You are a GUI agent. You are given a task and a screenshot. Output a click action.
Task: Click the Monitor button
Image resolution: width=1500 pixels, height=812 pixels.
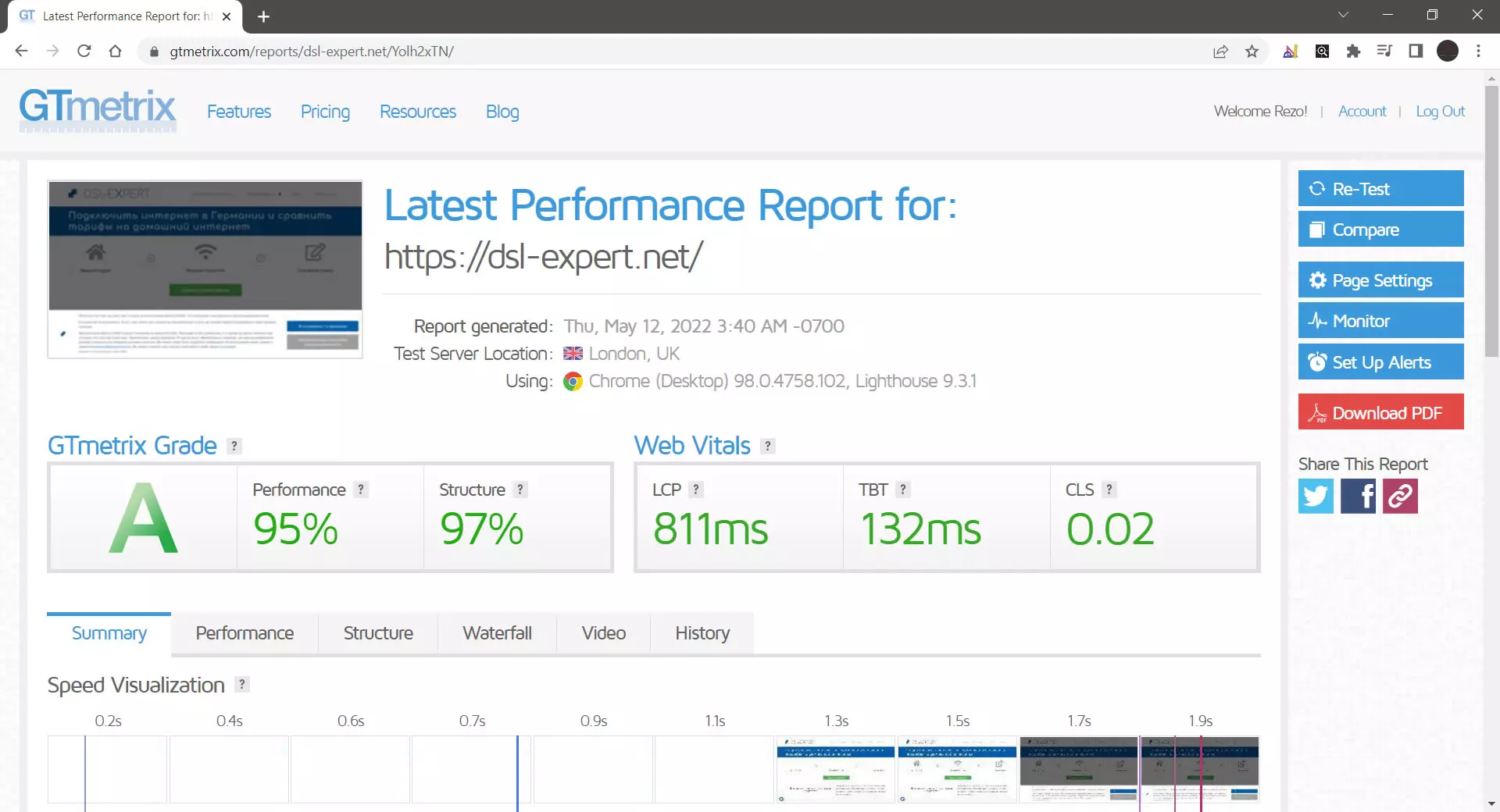point(1380,320)
